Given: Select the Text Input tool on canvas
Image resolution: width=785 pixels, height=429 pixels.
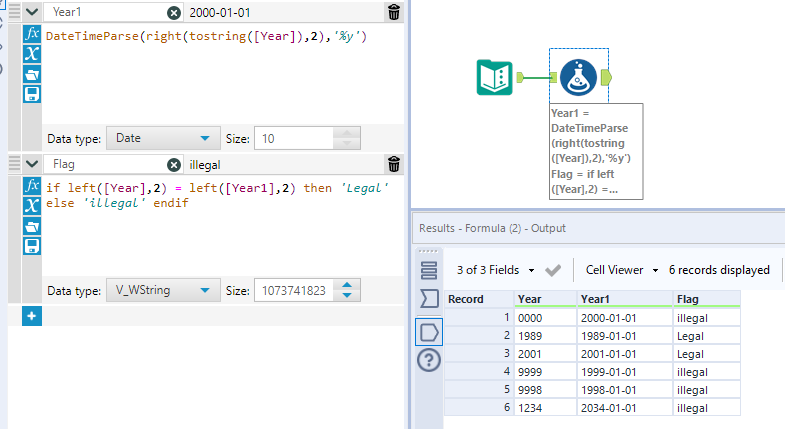Looking at the screenshot, I should pos(495,77).
